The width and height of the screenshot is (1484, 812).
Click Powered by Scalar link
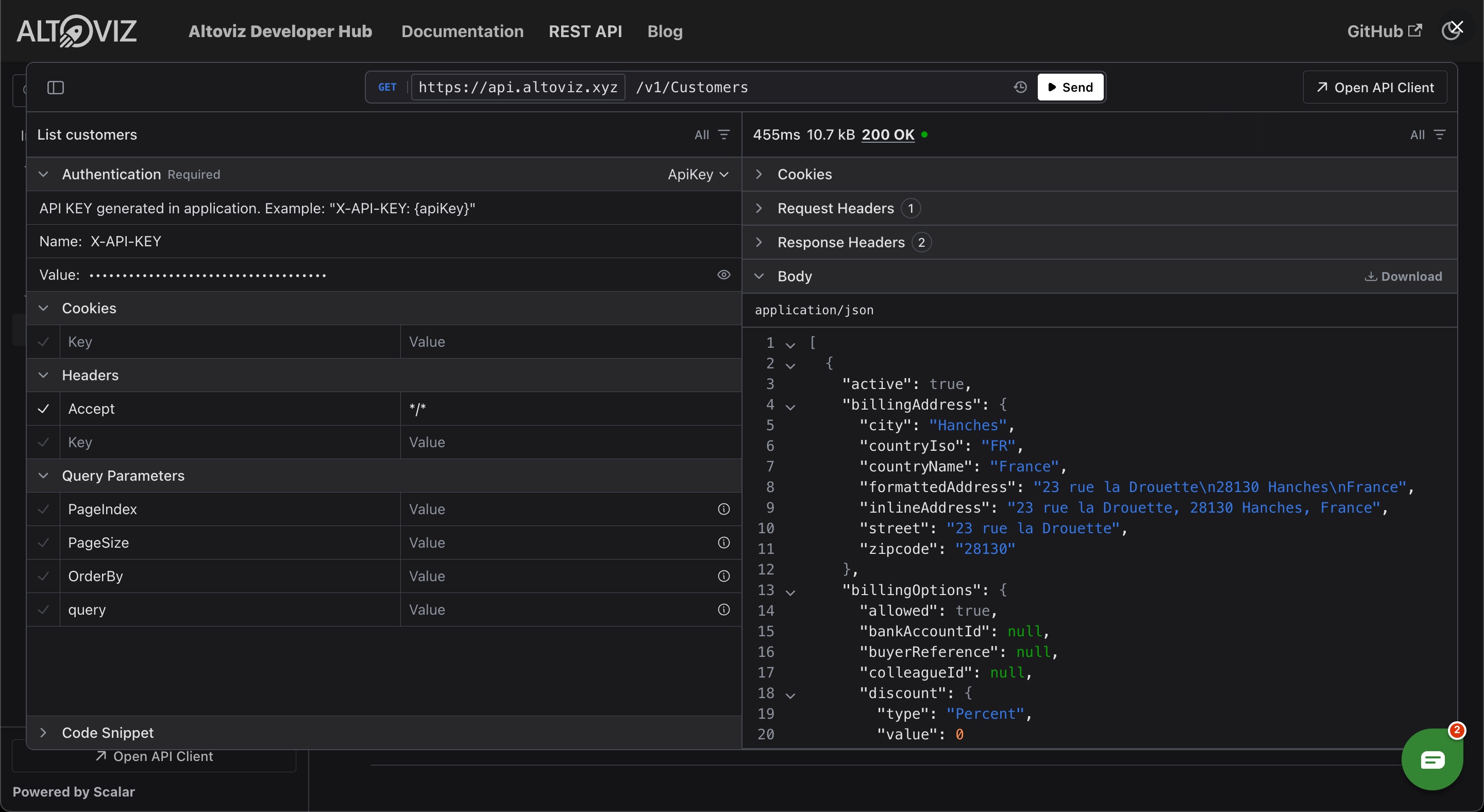pyautogui.click(x=74, y=792)
